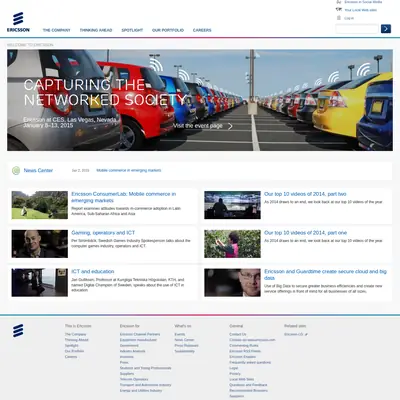This screenshot has height=400, width=400.
Task: Open Ericsson Channel Partners footer link
Action: [x=140, y=334]
